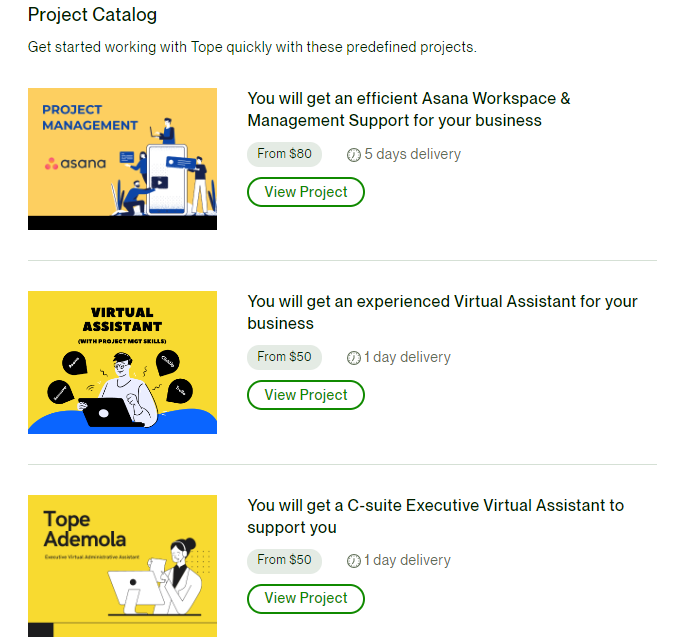Click clock icon in Virtual Assistant for your business listing
The height and width of the screenshot is (644, 682).
click(x=354, y=357)
